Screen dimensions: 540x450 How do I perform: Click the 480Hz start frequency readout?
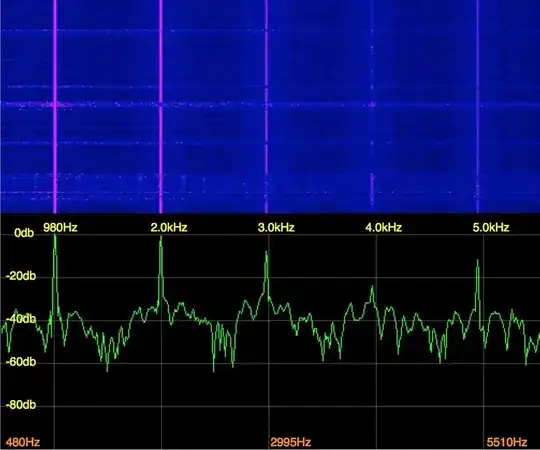pos(23,442)
